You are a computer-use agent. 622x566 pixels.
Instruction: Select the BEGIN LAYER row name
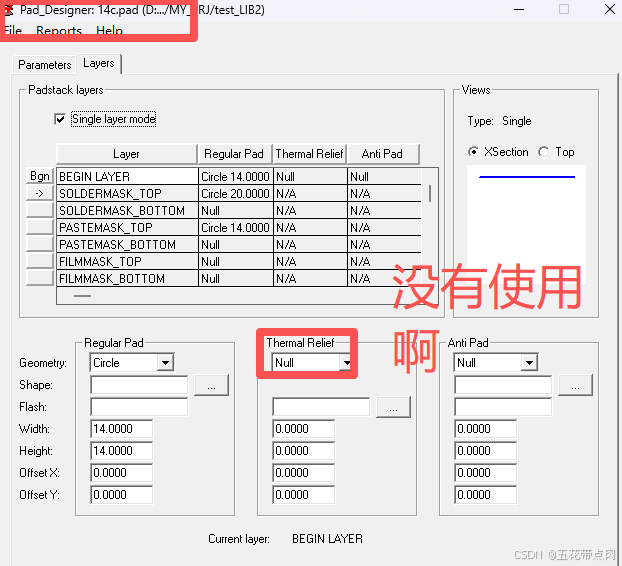127,177
